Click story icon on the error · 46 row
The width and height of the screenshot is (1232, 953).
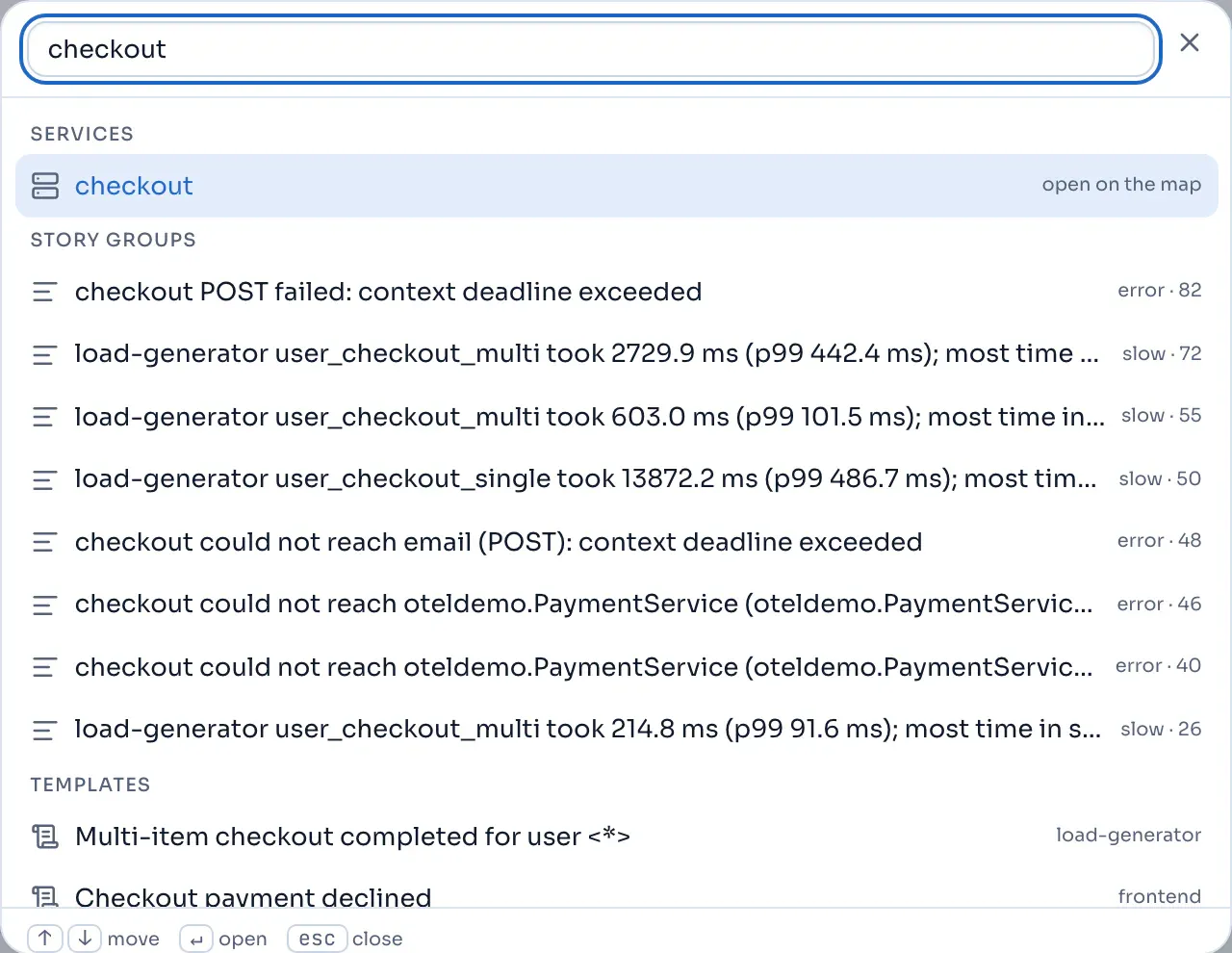[x=45, y=605]
